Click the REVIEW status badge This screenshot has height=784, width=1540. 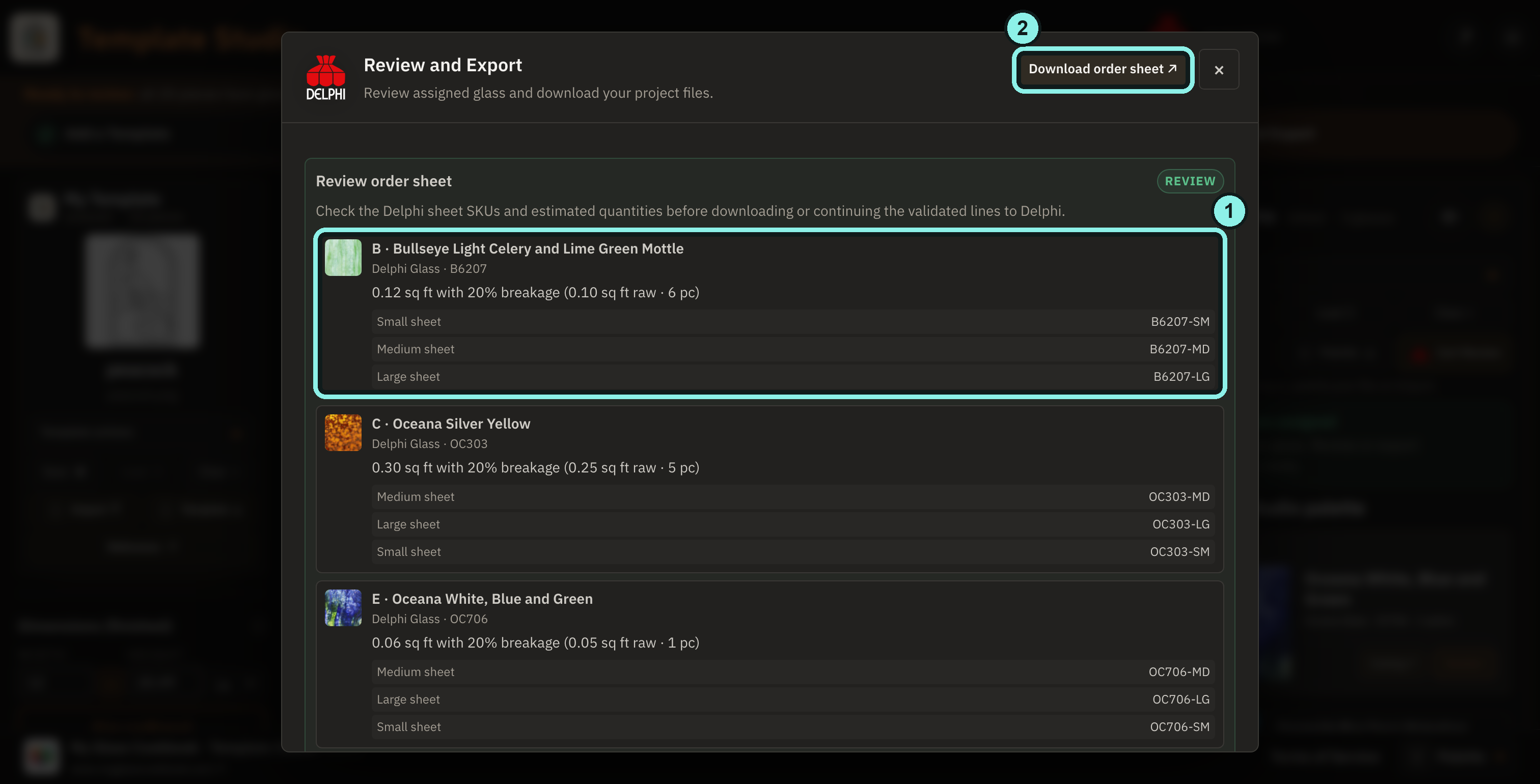pyautogui.click(x=1190, y=181)
